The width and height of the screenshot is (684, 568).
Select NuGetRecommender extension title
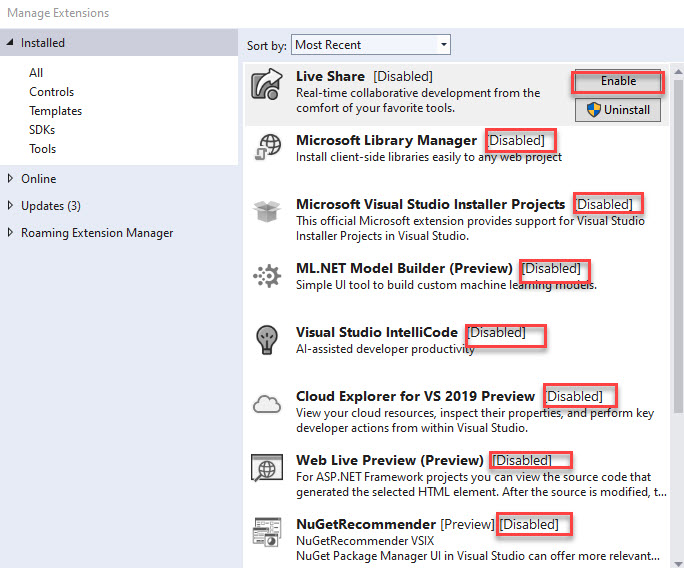[x=366, y=524]
